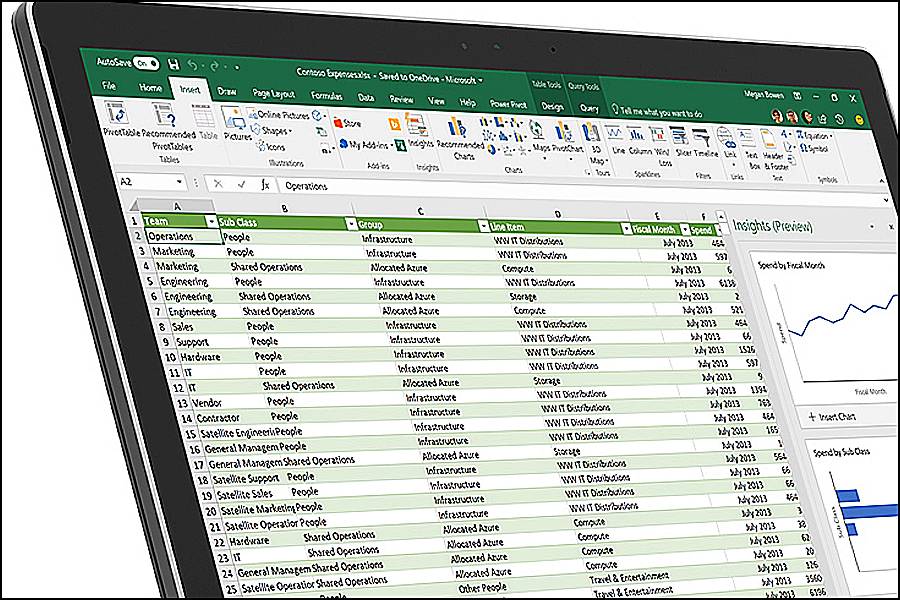Expand the Name Box dropdown arrow
Viewport: 900px width, 600px height.
coord(178,183)
